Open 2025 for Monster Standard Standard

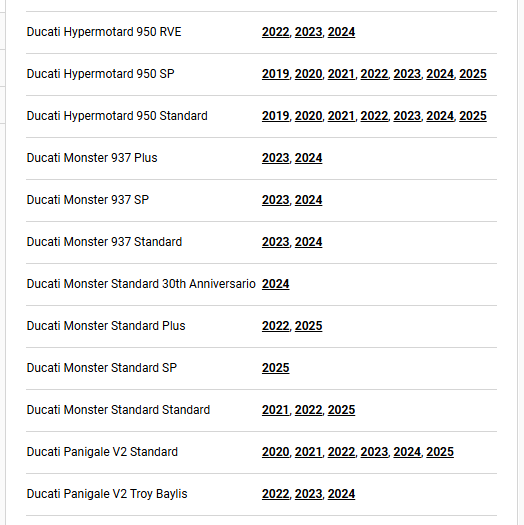tap(341, 410)
